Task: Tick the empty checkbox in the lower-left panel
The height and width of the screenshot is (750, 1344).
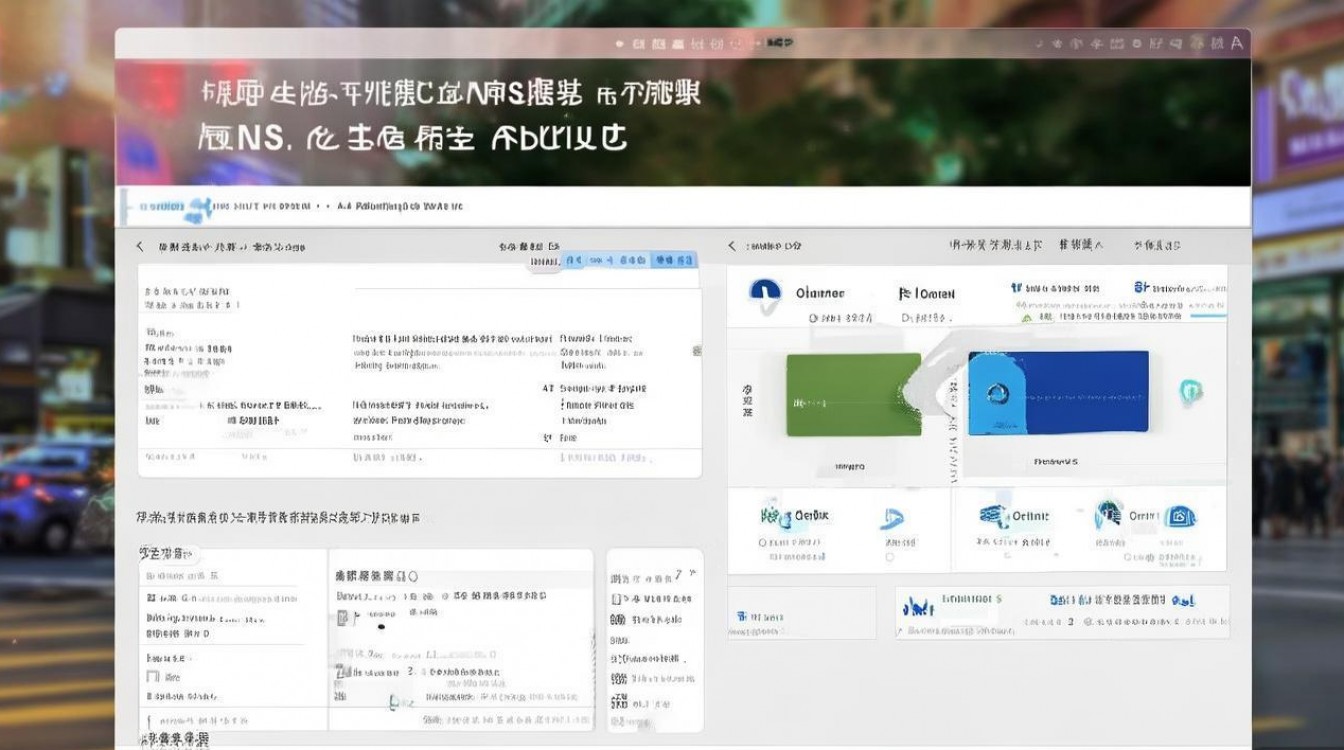Action: coord(153,677)
